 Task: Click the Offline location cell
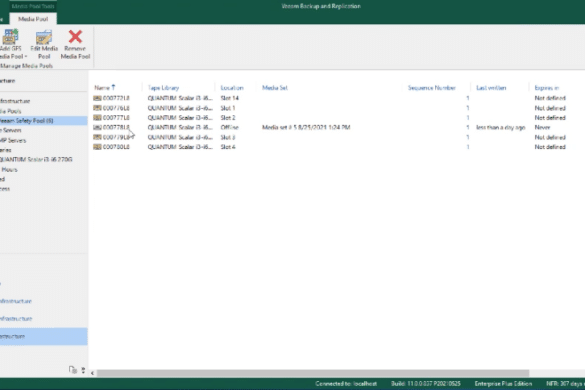229,127
